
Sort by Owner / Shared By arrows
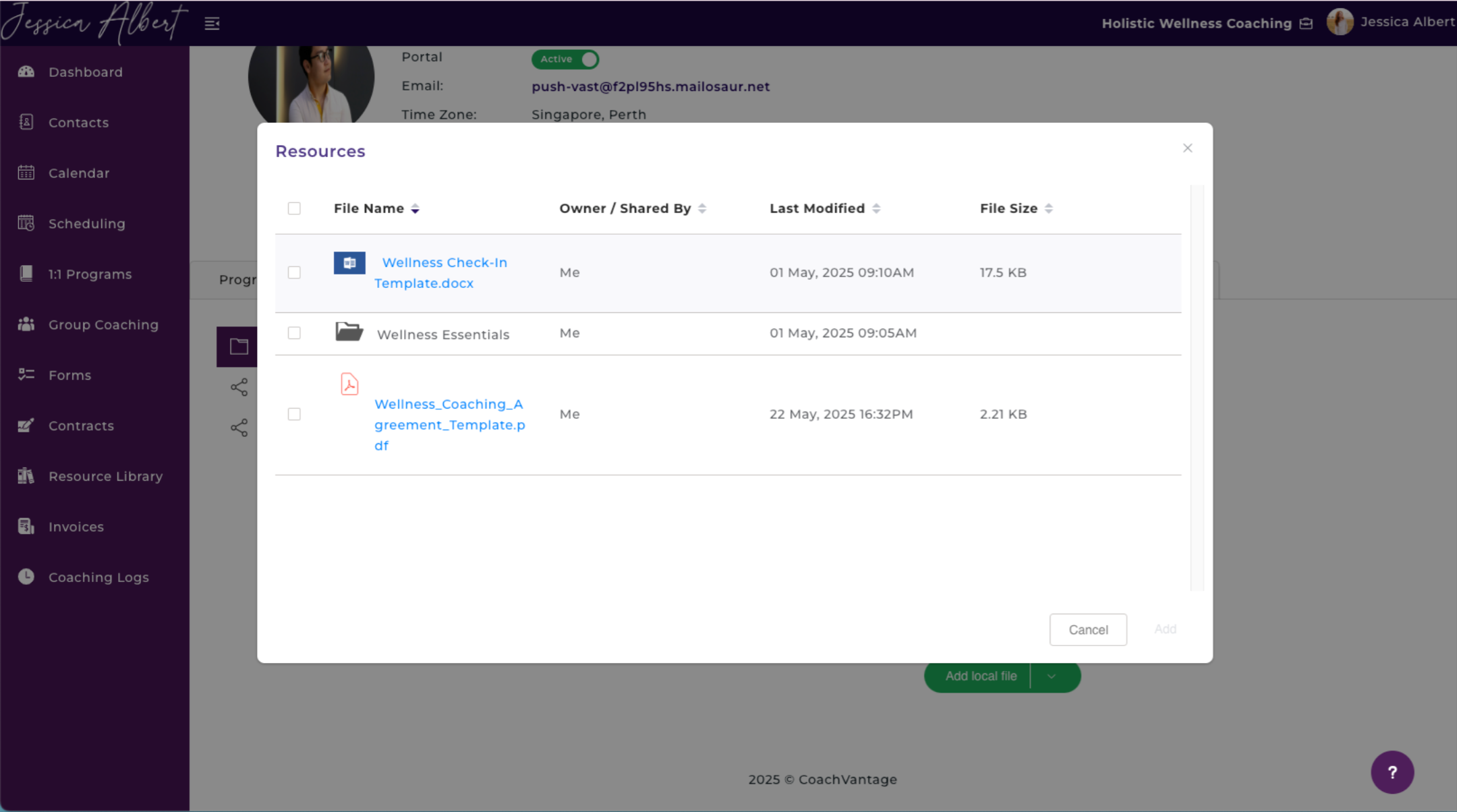tap(702, 209)
